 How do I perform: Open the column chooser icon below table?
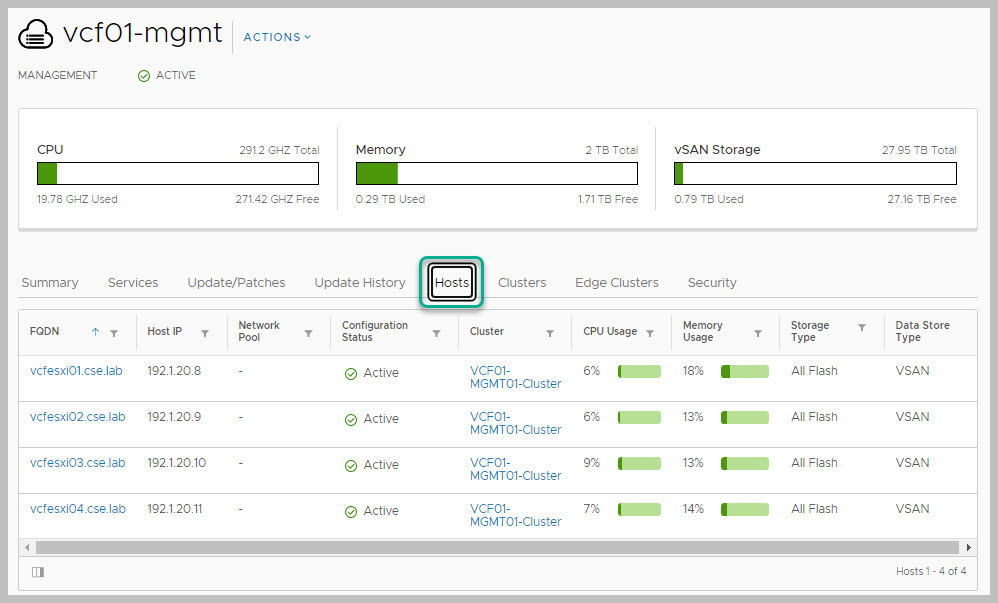pyautogui.click(x=38, y=572)
